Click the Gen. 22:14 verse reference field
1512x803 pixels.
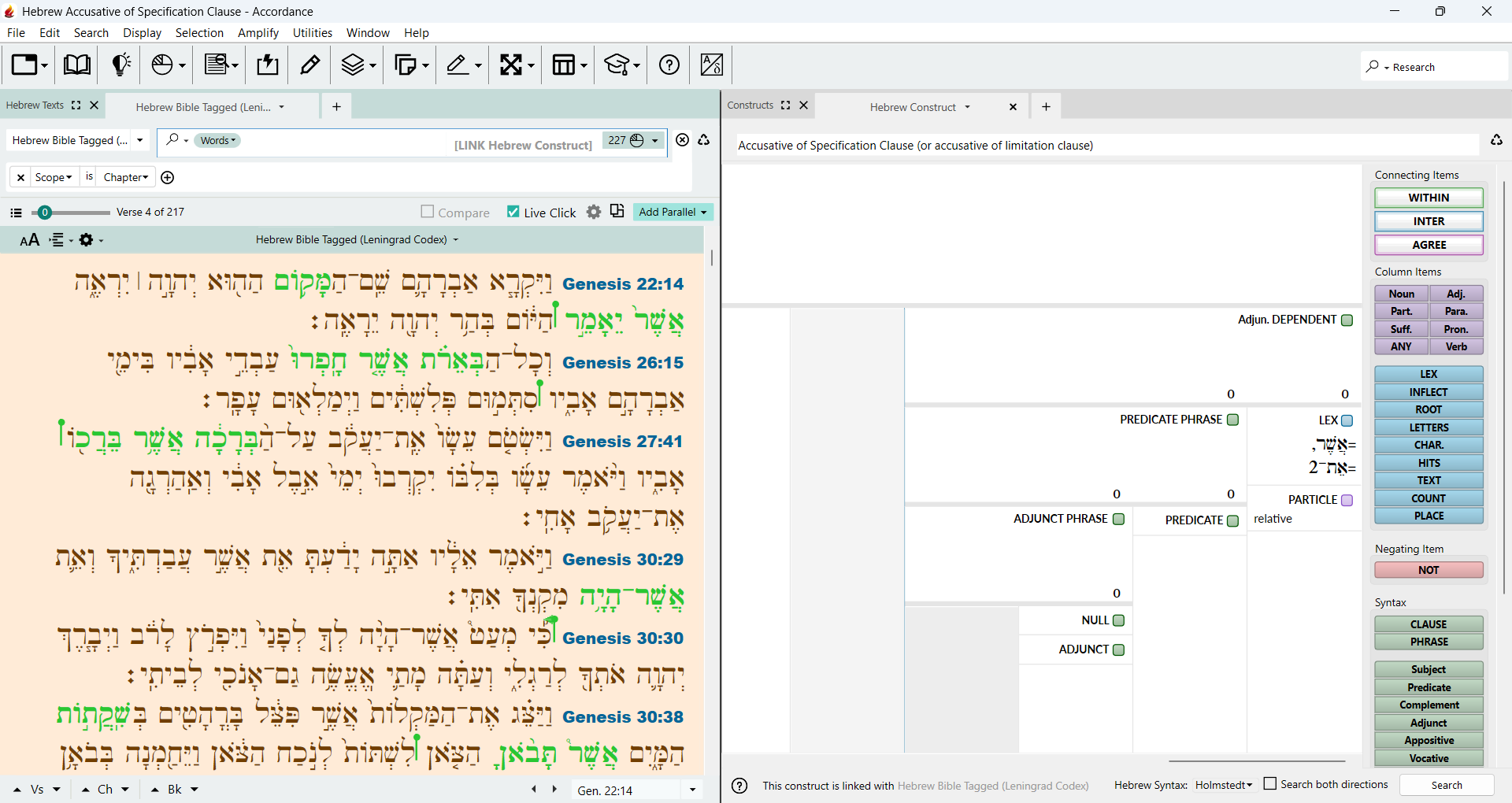coord(628,790)
